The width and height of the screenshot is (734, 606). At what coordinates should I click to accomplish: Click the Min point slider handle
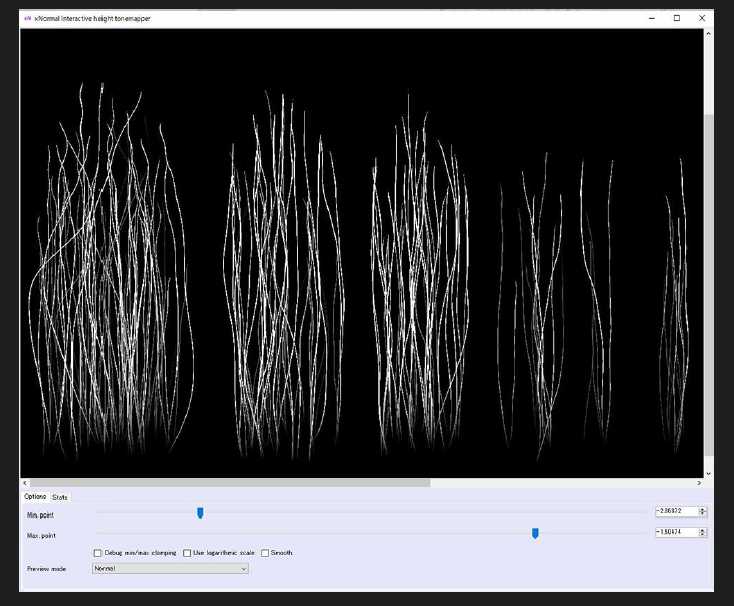[x=200, y=513]
